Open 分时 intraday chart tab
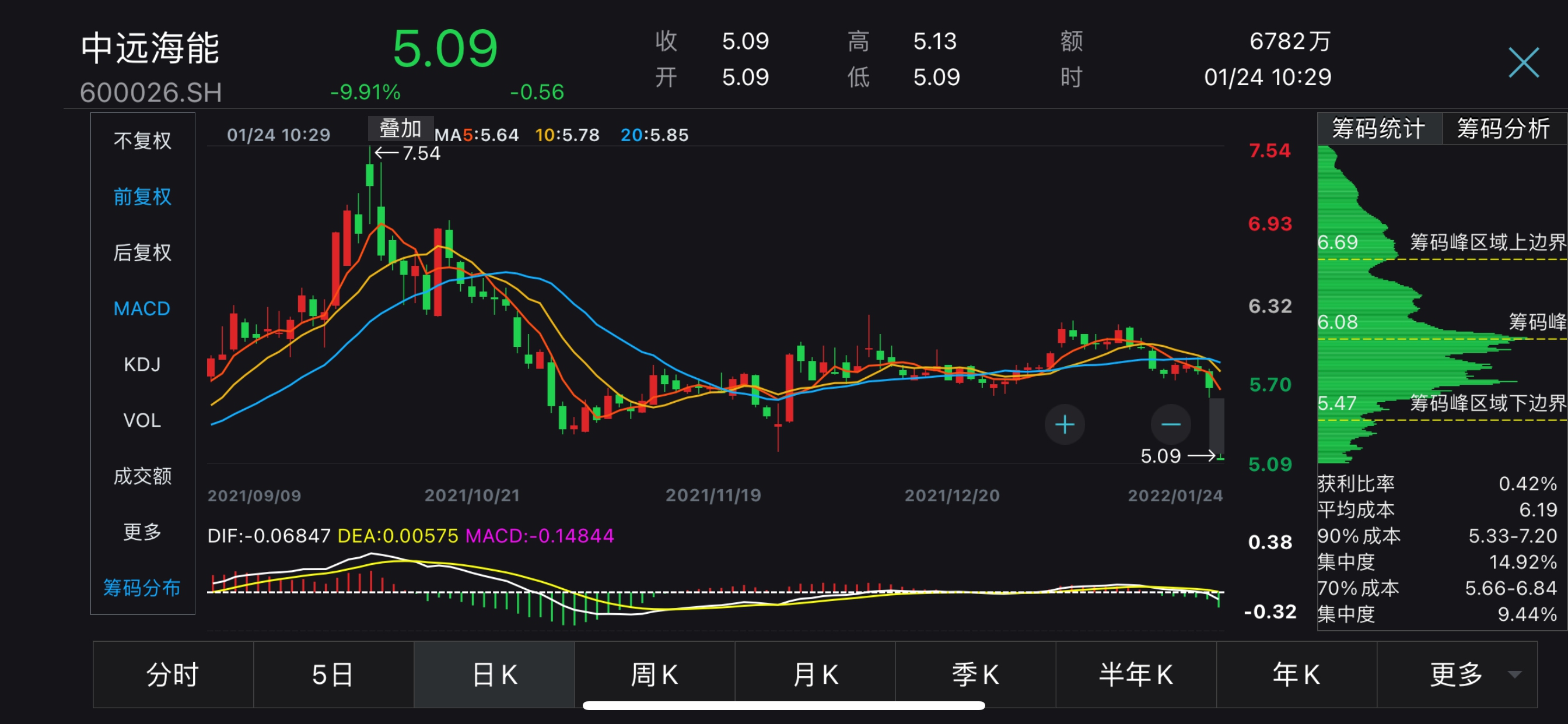Viewport: 1568px width, 724px height. (x=173, y=674)
